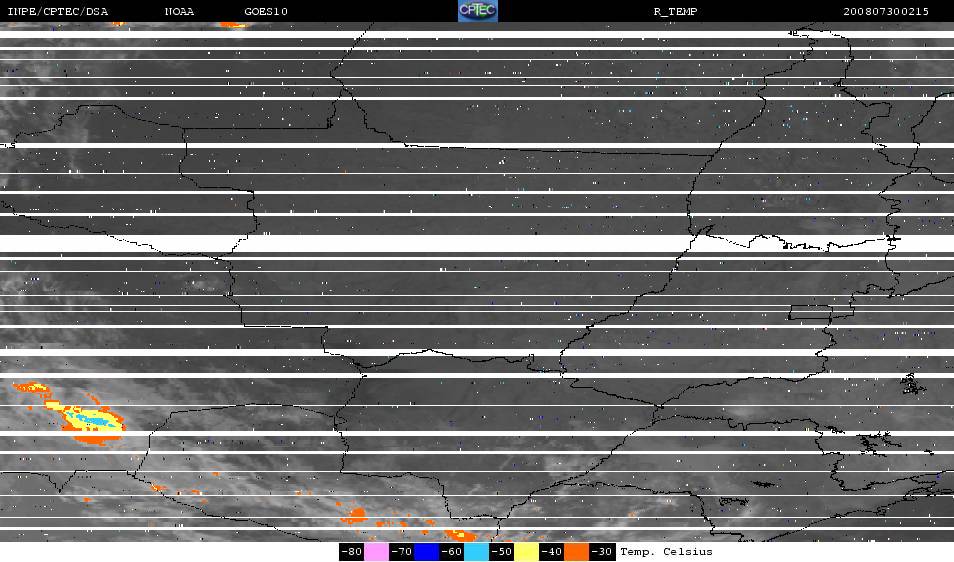Viewport: 954px width, 562px height.
Task: Click the yellow legend color swatch
Action: [527, 552]
